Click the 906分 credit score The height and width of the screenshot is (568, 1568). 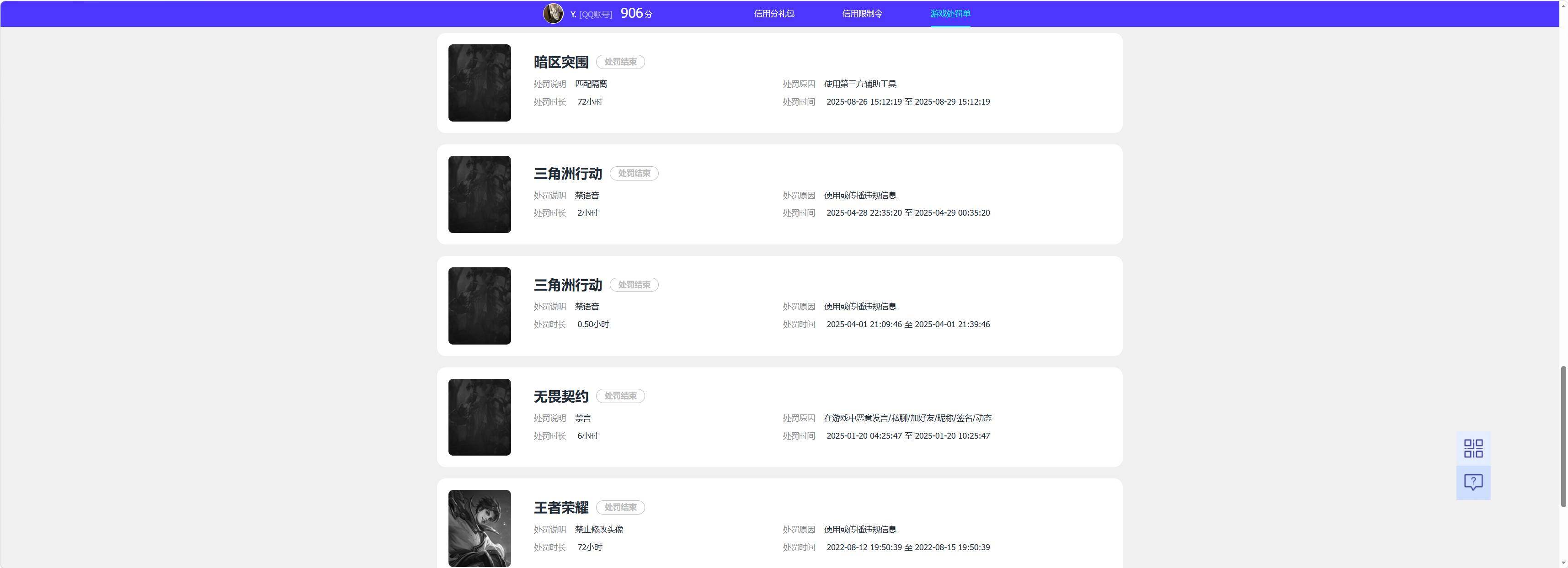(636, 13)
